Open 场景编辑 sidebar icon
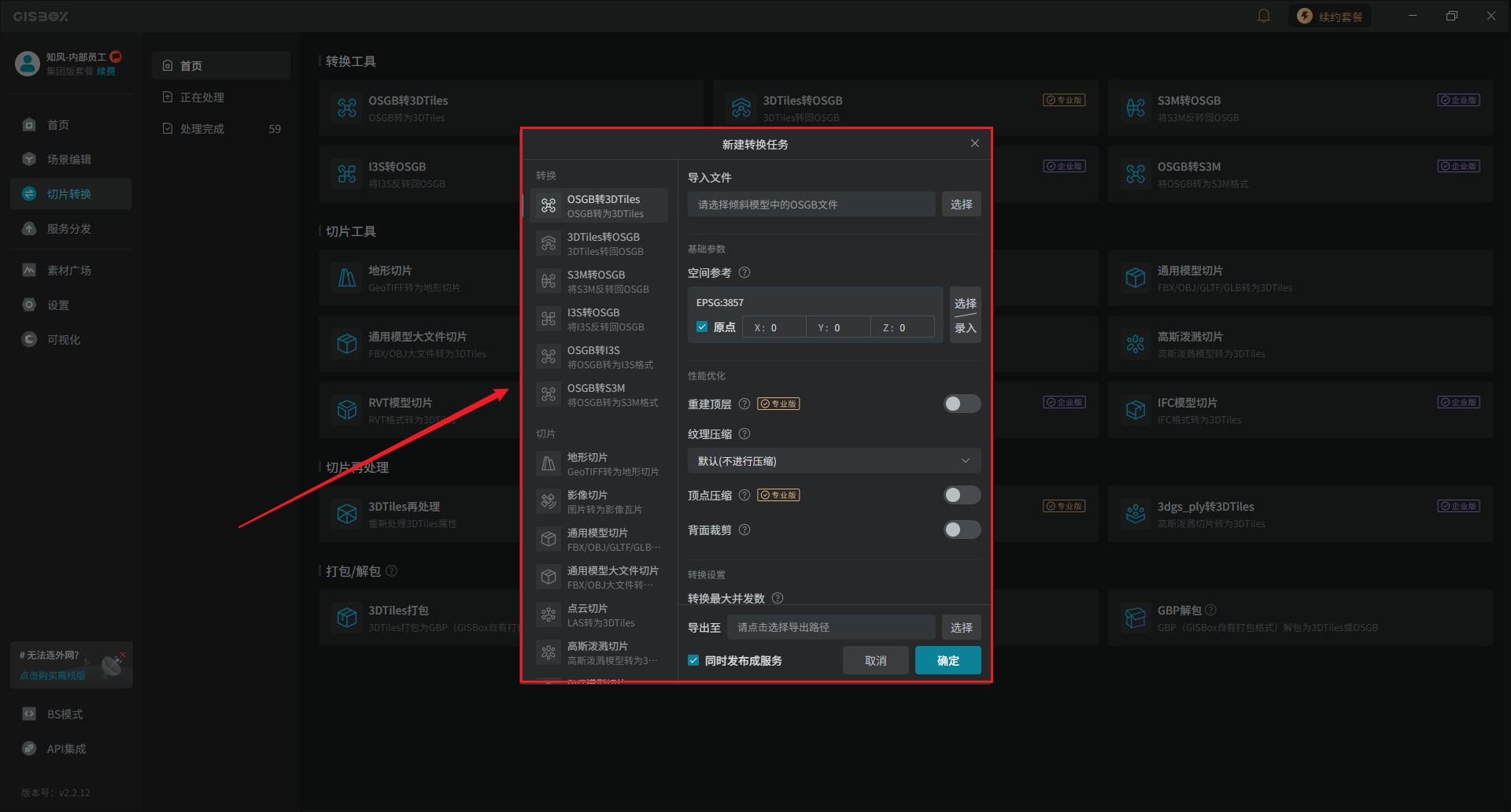Screen dimensions: 1511x812 [29, 159]
